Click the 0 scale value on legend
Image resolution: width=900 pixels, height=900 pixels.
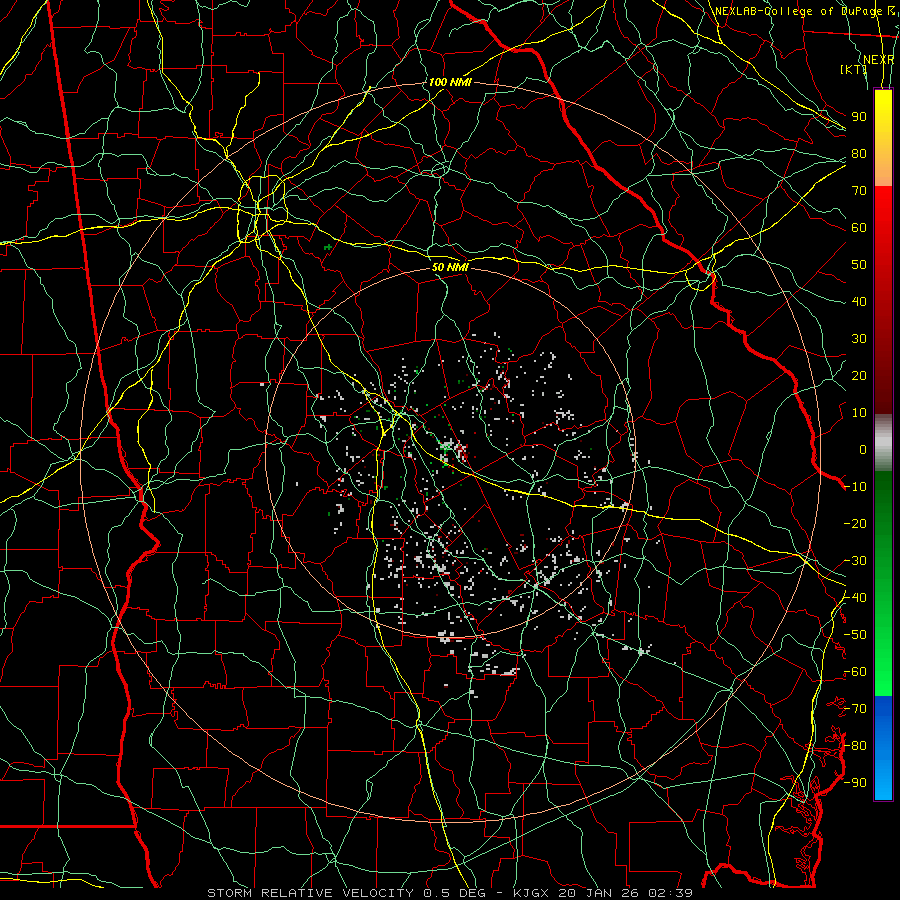pyautogui.click(x=863, y=450)
